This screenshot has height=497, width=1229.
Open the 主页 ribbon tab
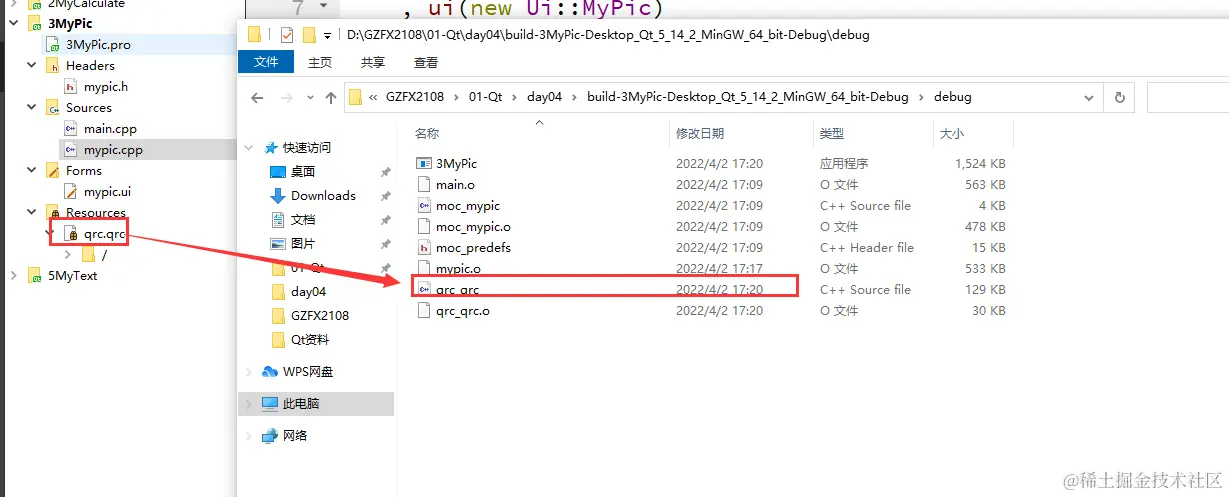(x=320, y=62)
